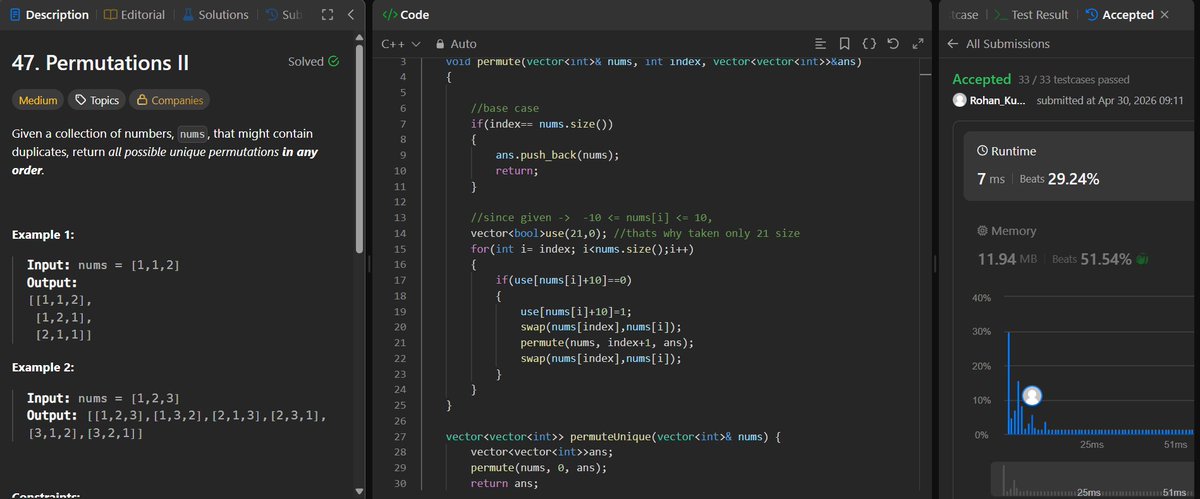1200x499 pixels.
Task: Click the Editorial book icon
Action: pos(110,15)
